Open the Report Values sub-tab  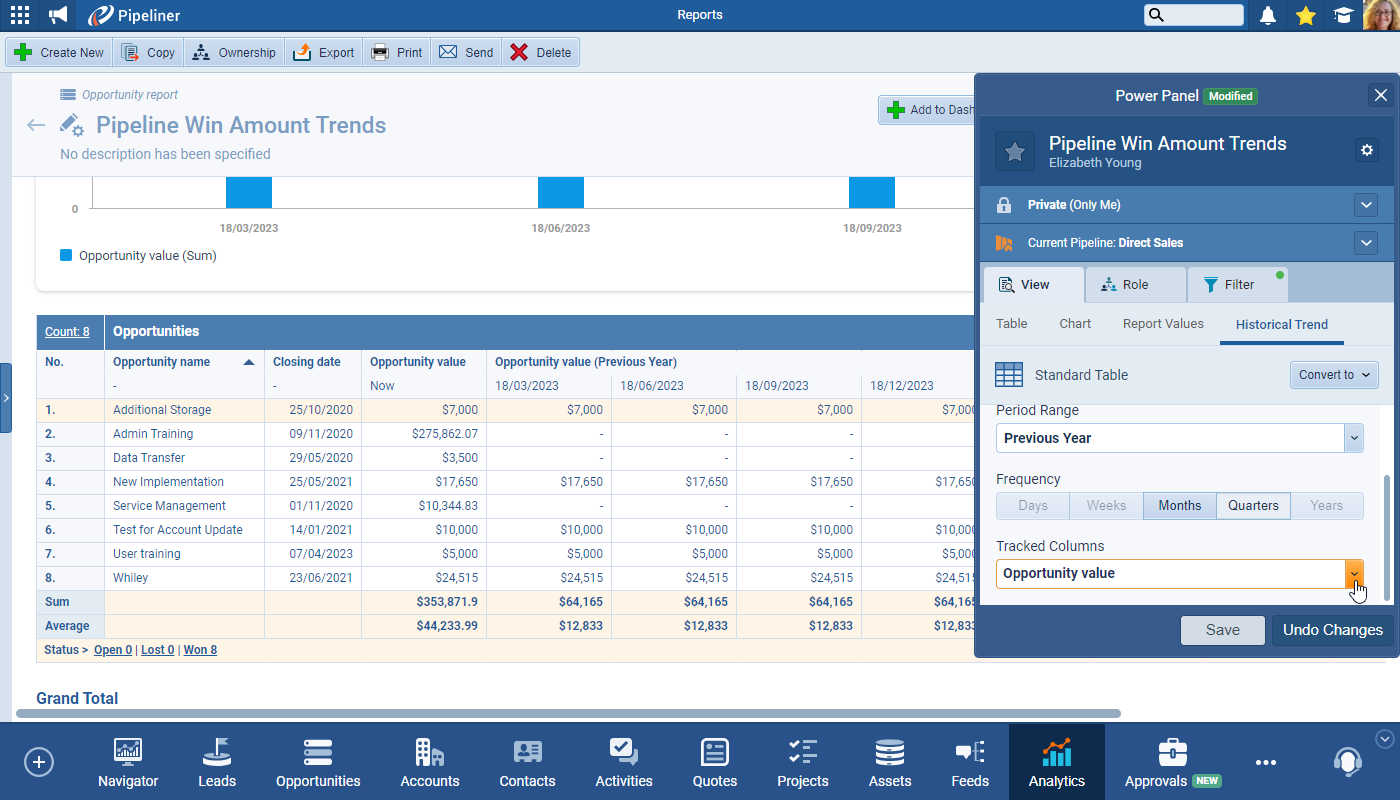[1163, 324]
